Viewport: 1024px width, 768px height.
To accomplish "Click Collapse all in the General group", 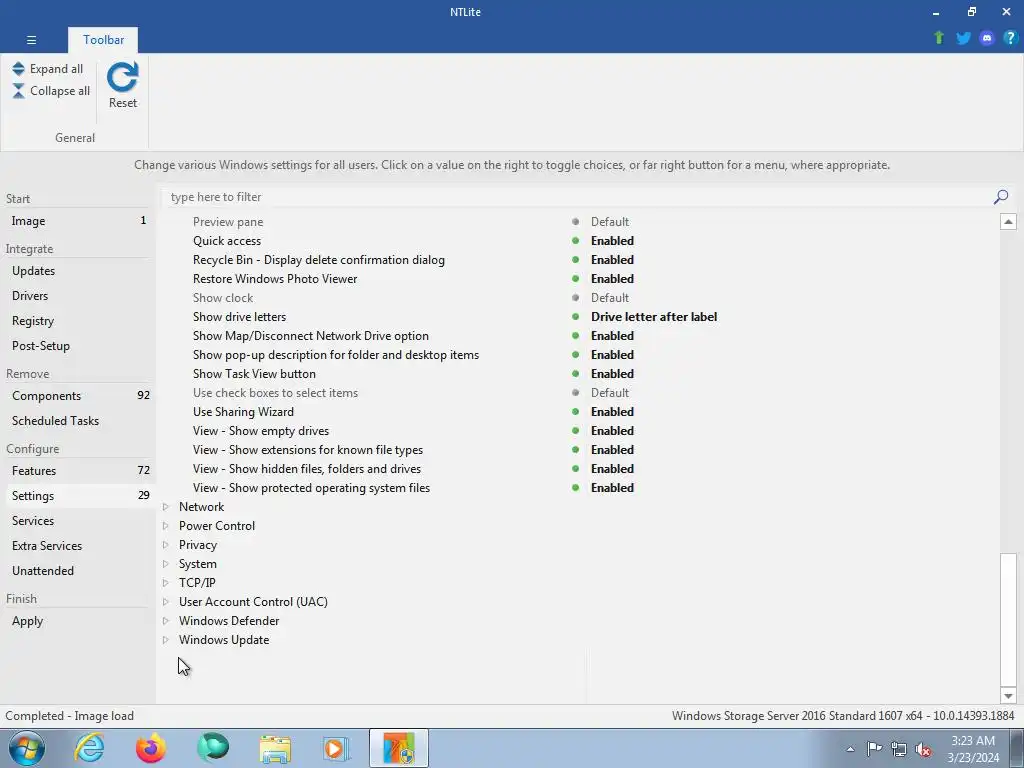I will point(51,91).
